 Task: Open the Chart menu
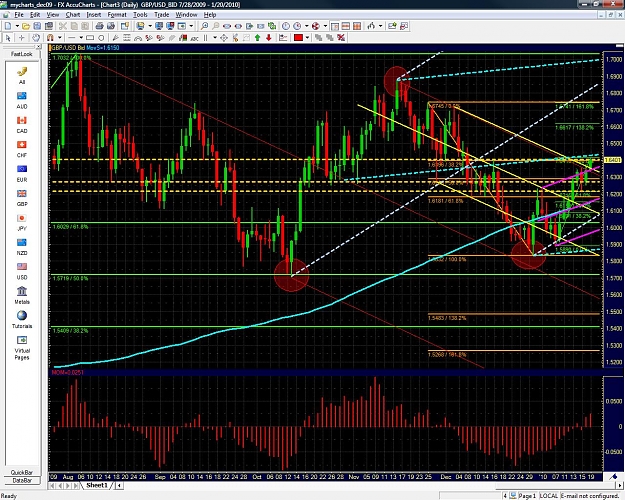click(73, 15)
